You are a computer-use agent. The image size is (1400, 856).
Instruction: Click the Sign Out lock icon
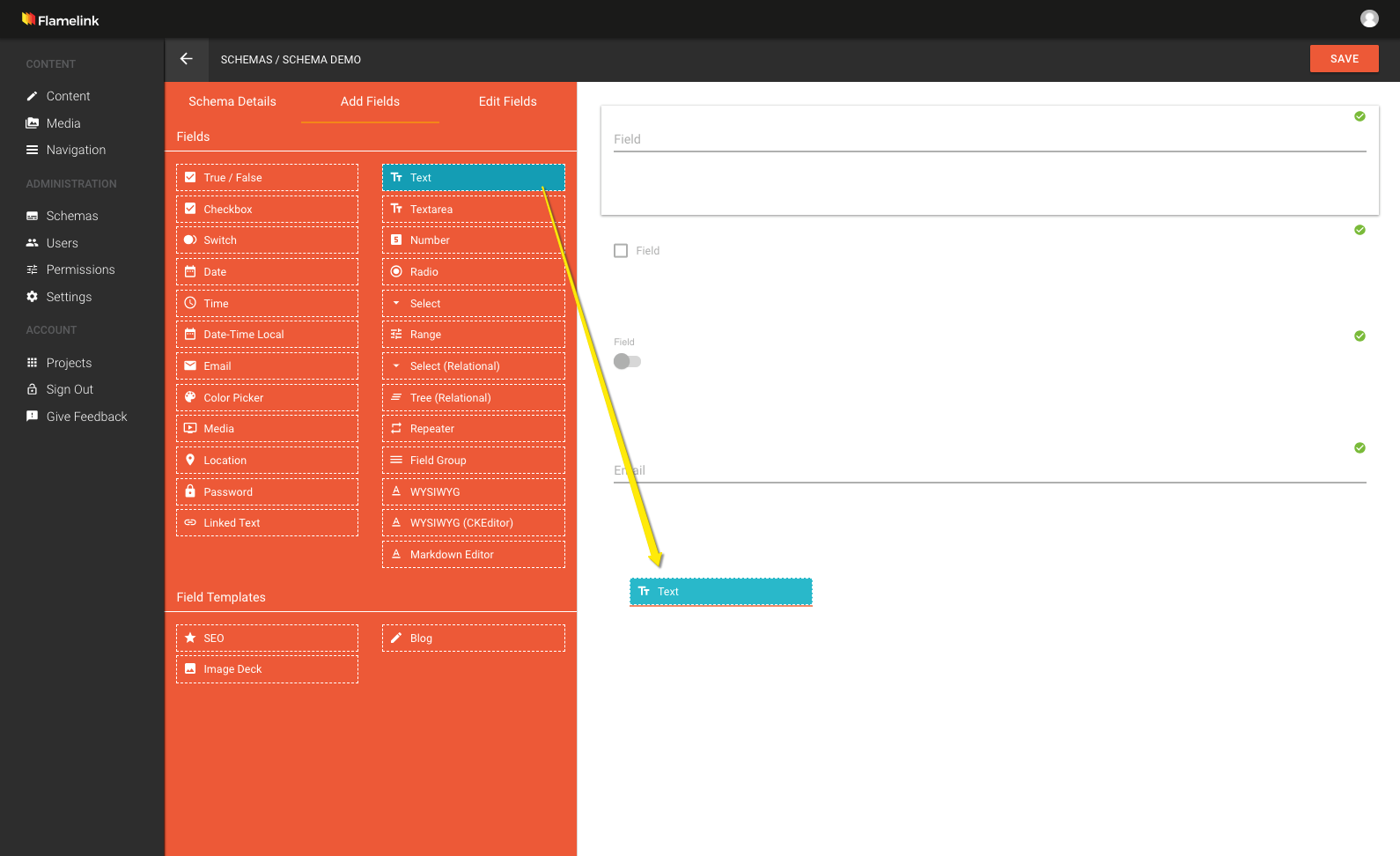click(x=32, y=389)
